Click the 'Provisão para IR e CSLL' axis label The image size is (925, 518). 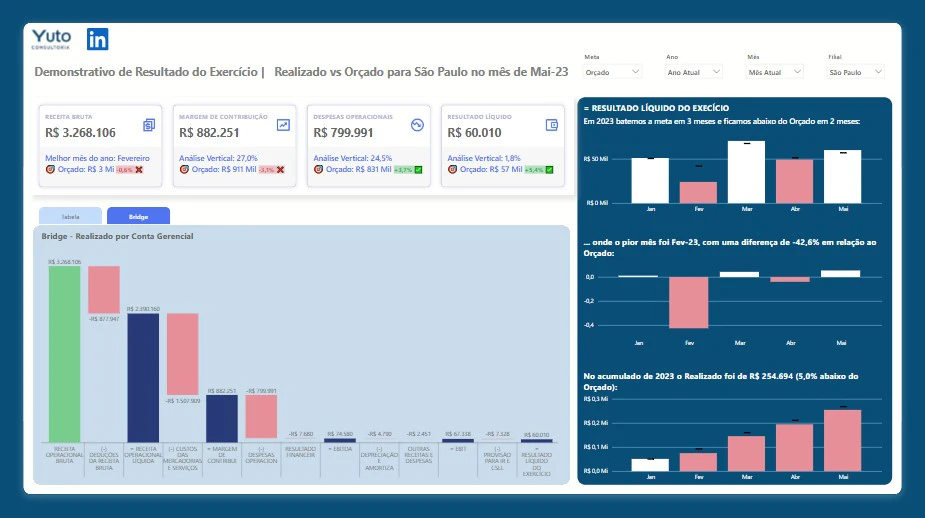(x=497, y=458)
